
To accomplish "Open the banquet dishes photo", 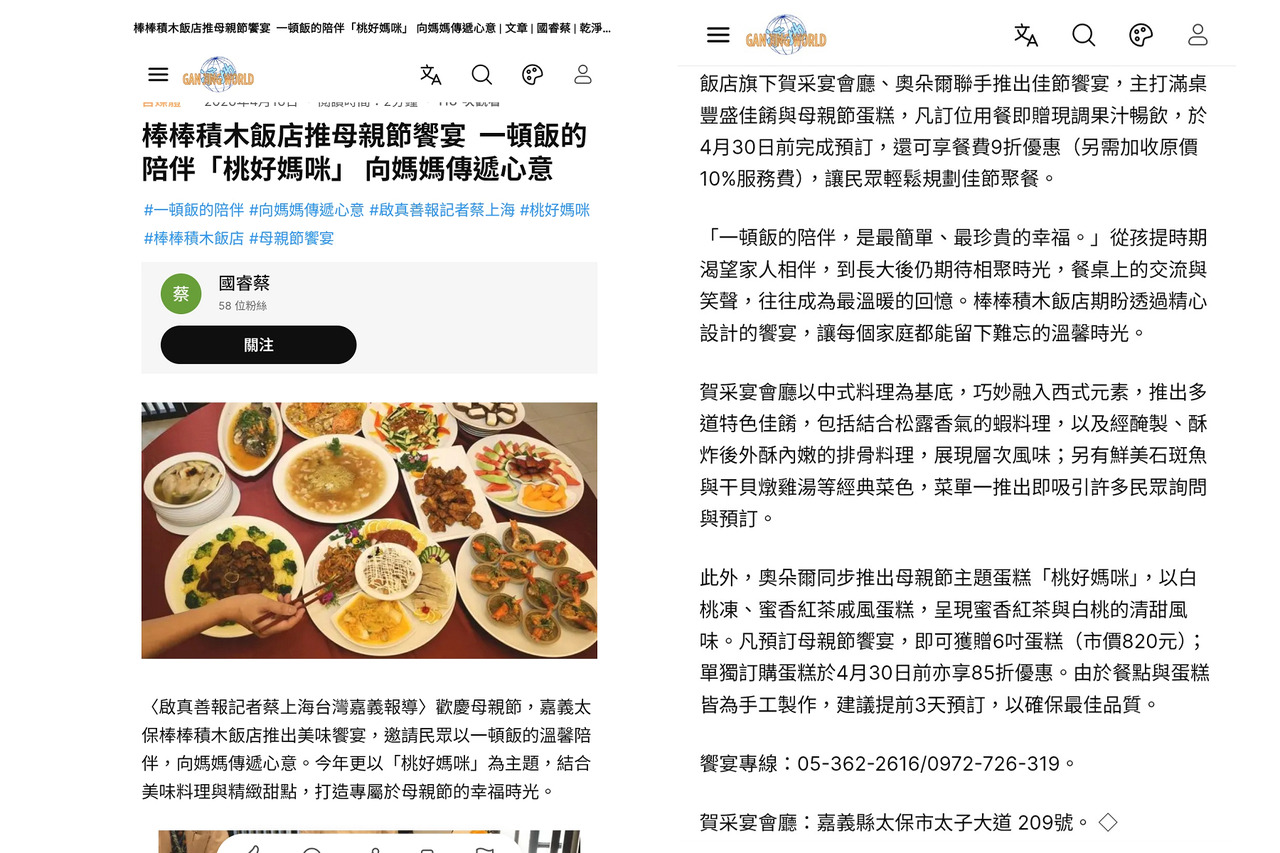I will pyautogui.click(x=369, y=530).
